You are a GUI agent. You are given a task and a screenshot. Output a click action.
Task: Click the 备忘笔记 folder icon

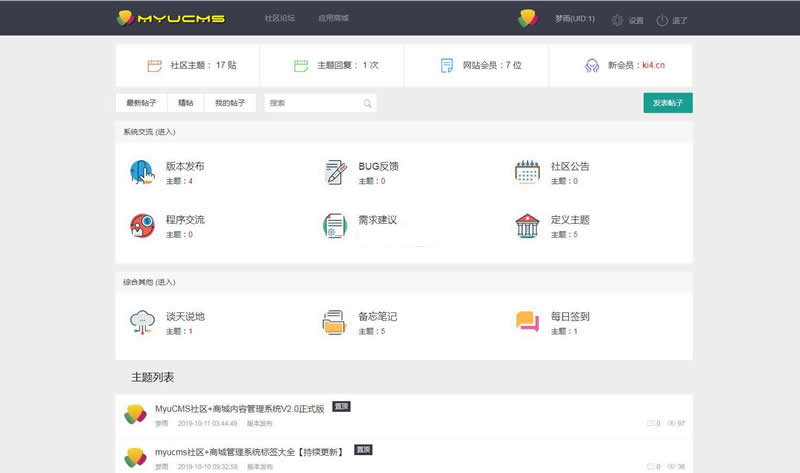pos(335,322)
